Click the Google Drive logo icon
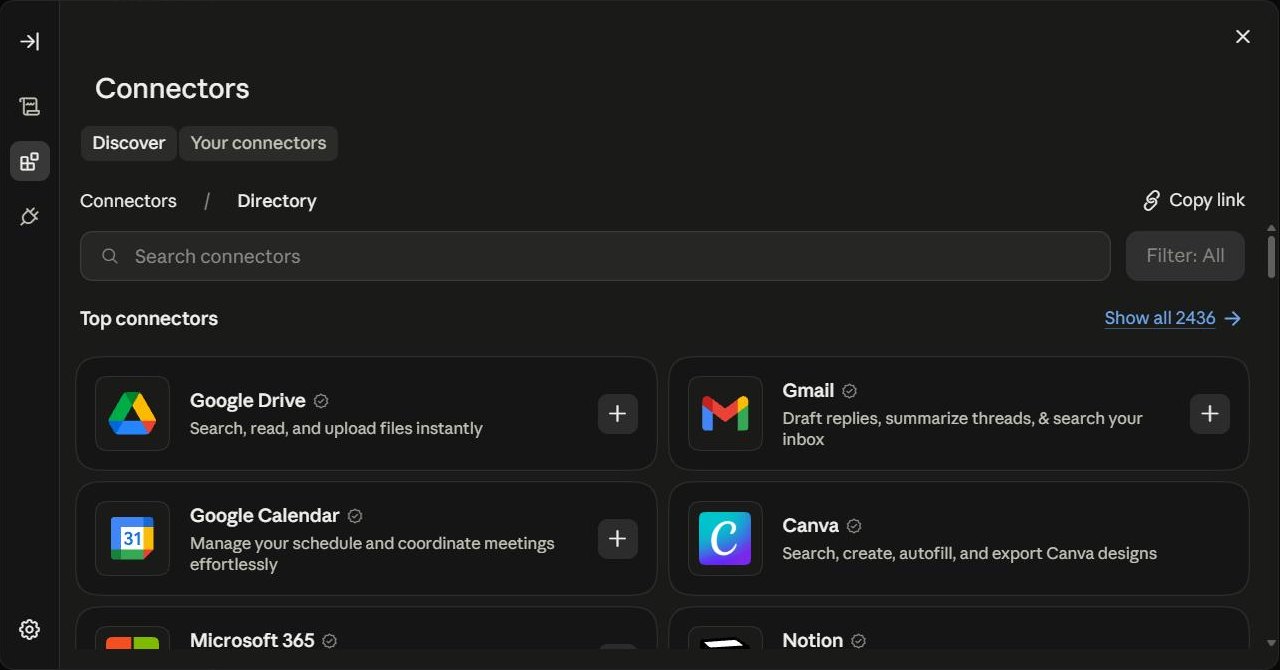The image size is (1280, 670). (x=132, y=413)
